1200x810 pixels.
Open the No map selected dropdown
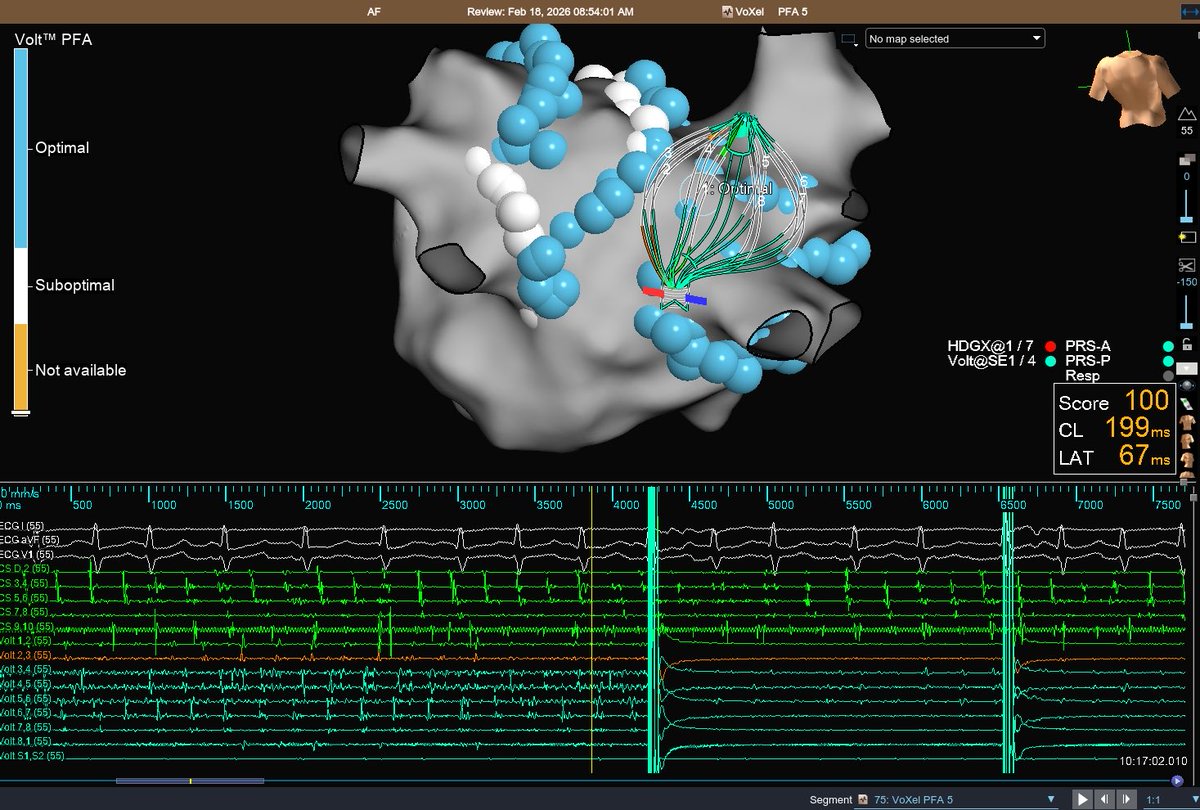(x=955, y=38)
